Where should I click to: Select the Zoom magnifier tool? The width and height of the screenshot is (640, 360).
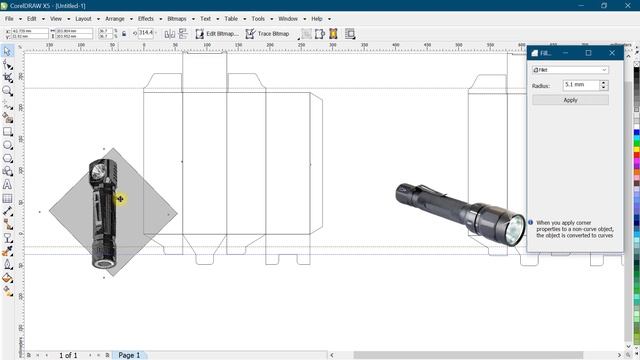pos(7,91)
